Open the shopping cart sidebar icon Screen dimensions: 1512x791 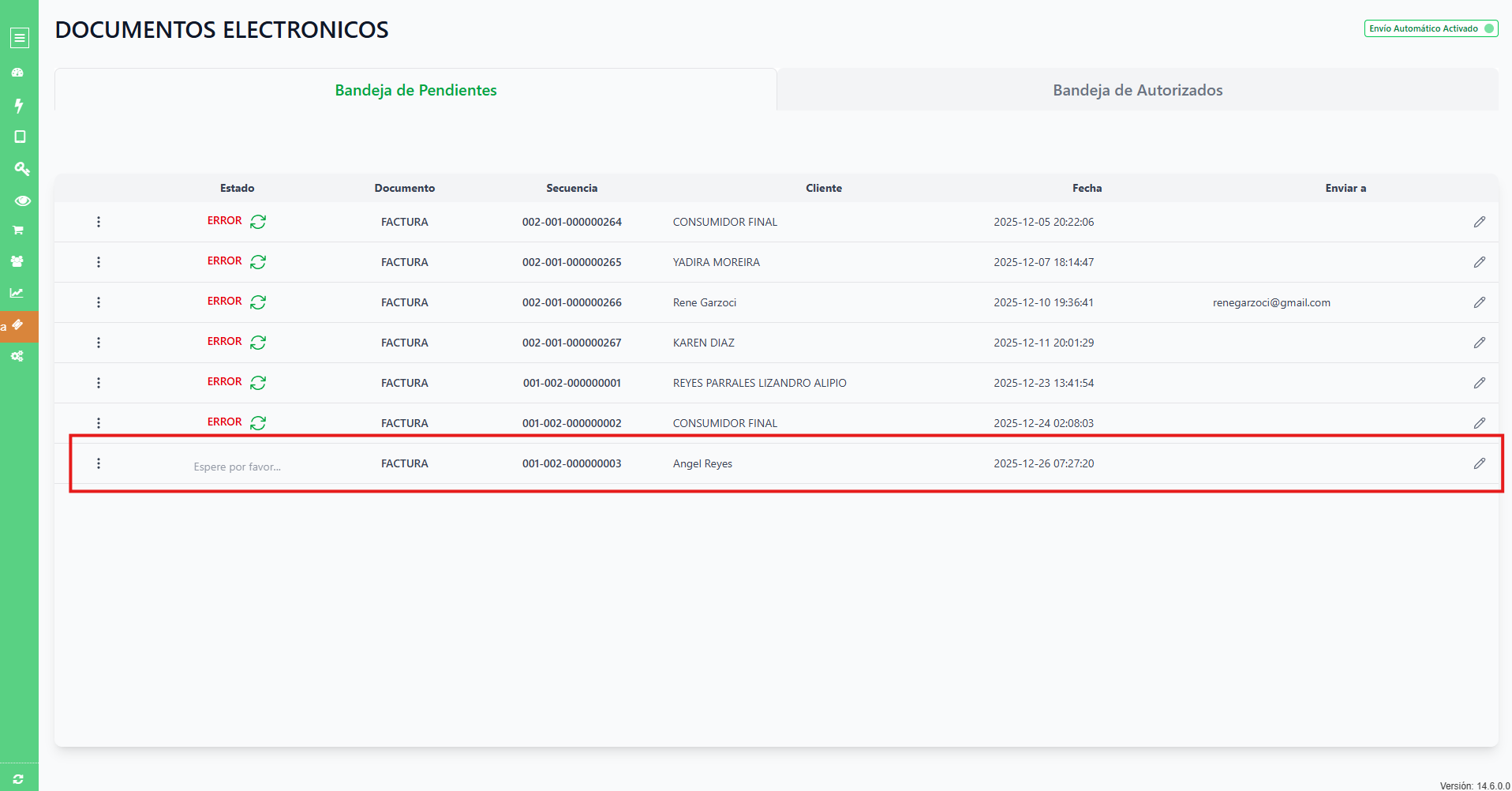[x=17, y=231]
